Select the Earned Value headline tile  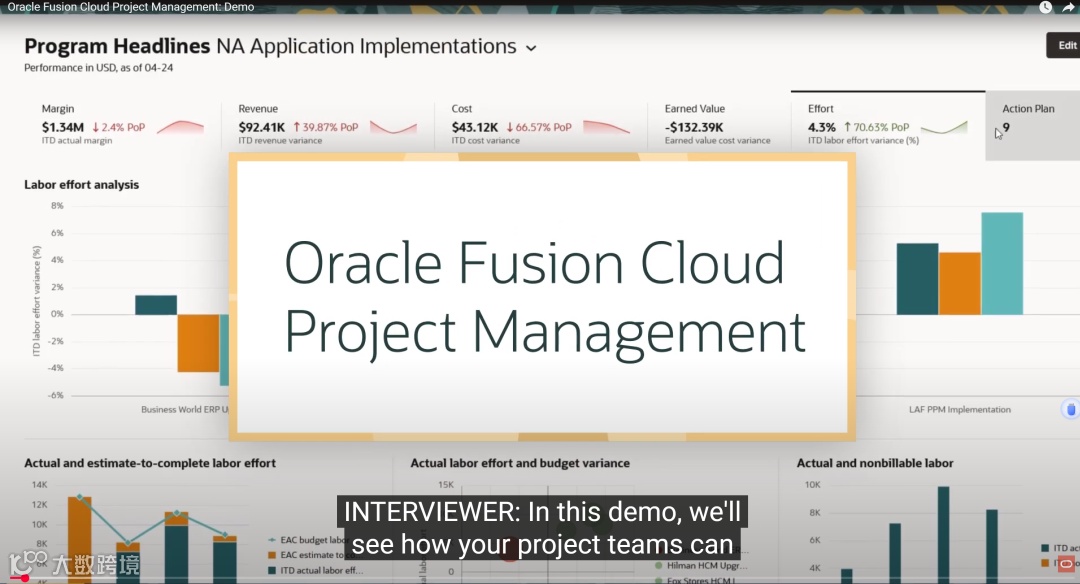click(x=718, y=124)
